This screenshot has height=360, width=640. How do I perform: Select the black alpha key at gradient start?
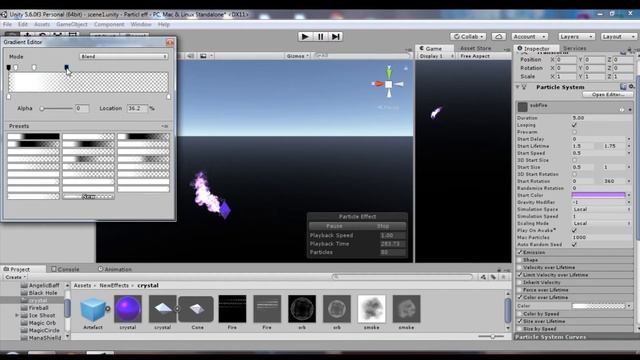[x=9, y=67]
